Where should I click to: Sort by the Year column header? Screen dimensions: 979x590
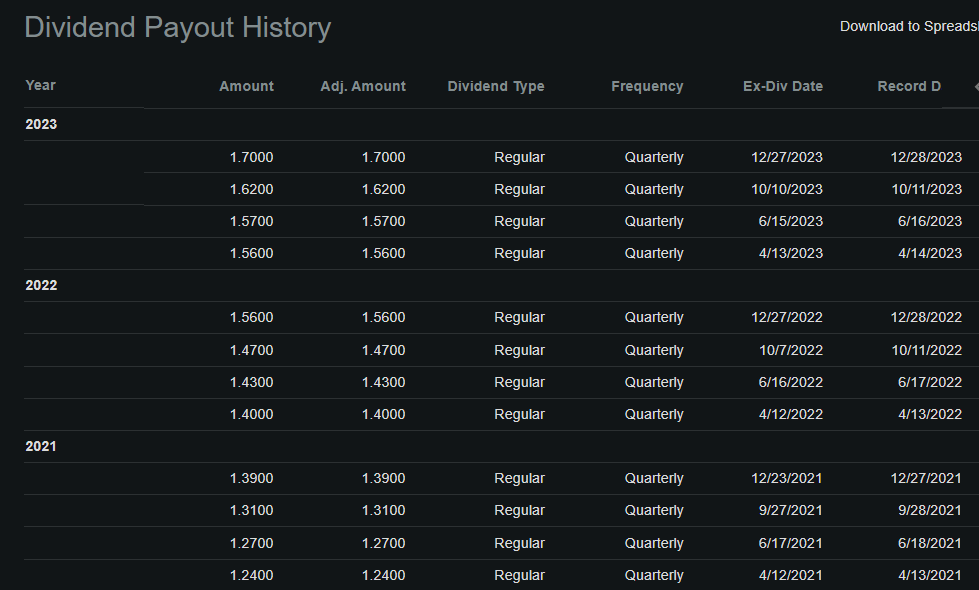point(41,85)
